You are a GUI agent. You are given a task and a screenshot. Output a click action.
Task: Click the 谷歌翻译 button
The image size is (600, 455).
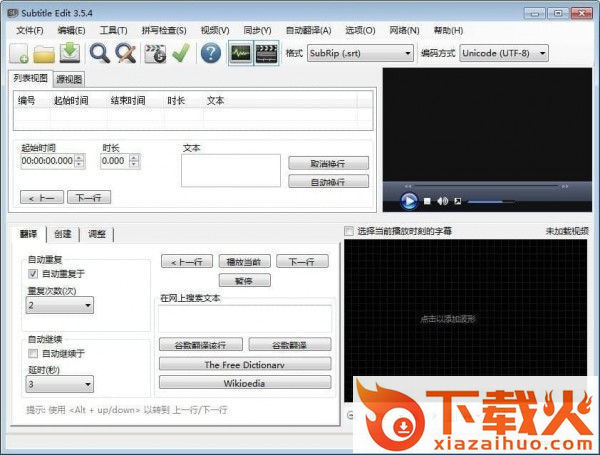(290, 344)
